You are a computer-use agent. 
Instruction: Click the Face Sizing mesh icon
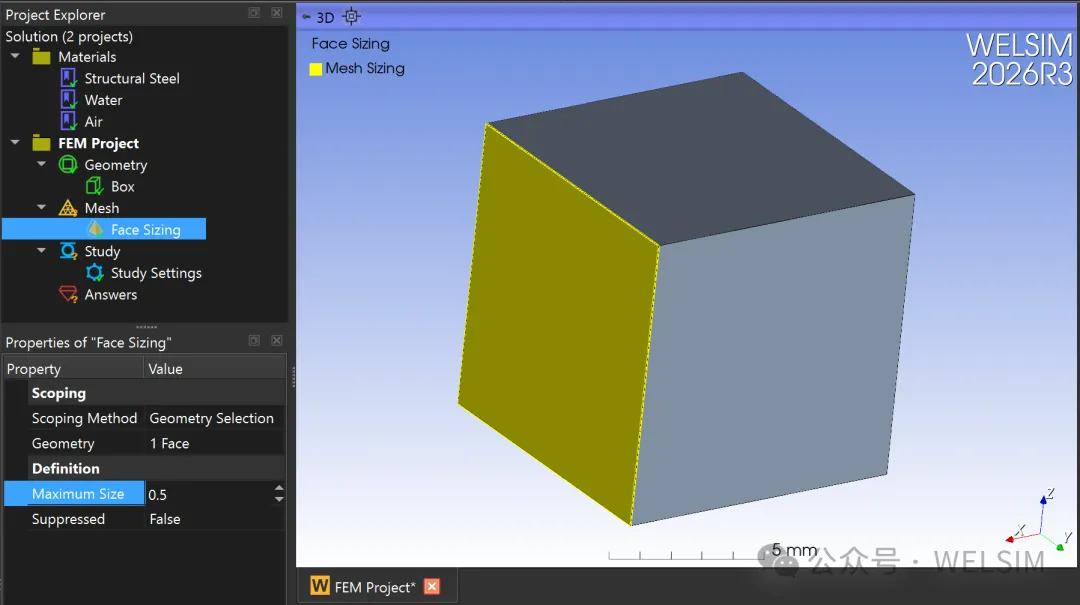95,229
